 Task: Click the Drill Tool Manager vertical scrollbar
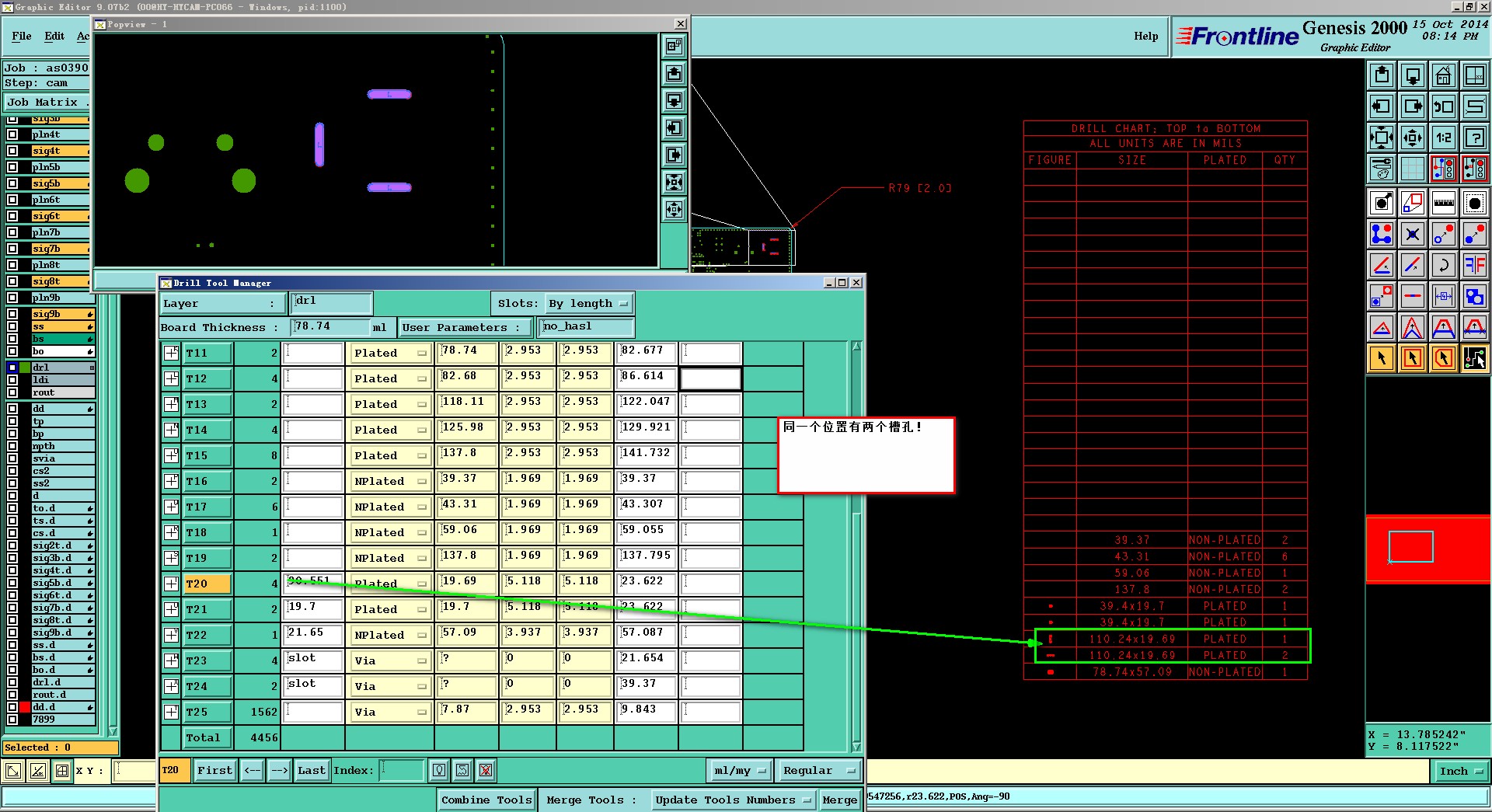pos(857,547)
